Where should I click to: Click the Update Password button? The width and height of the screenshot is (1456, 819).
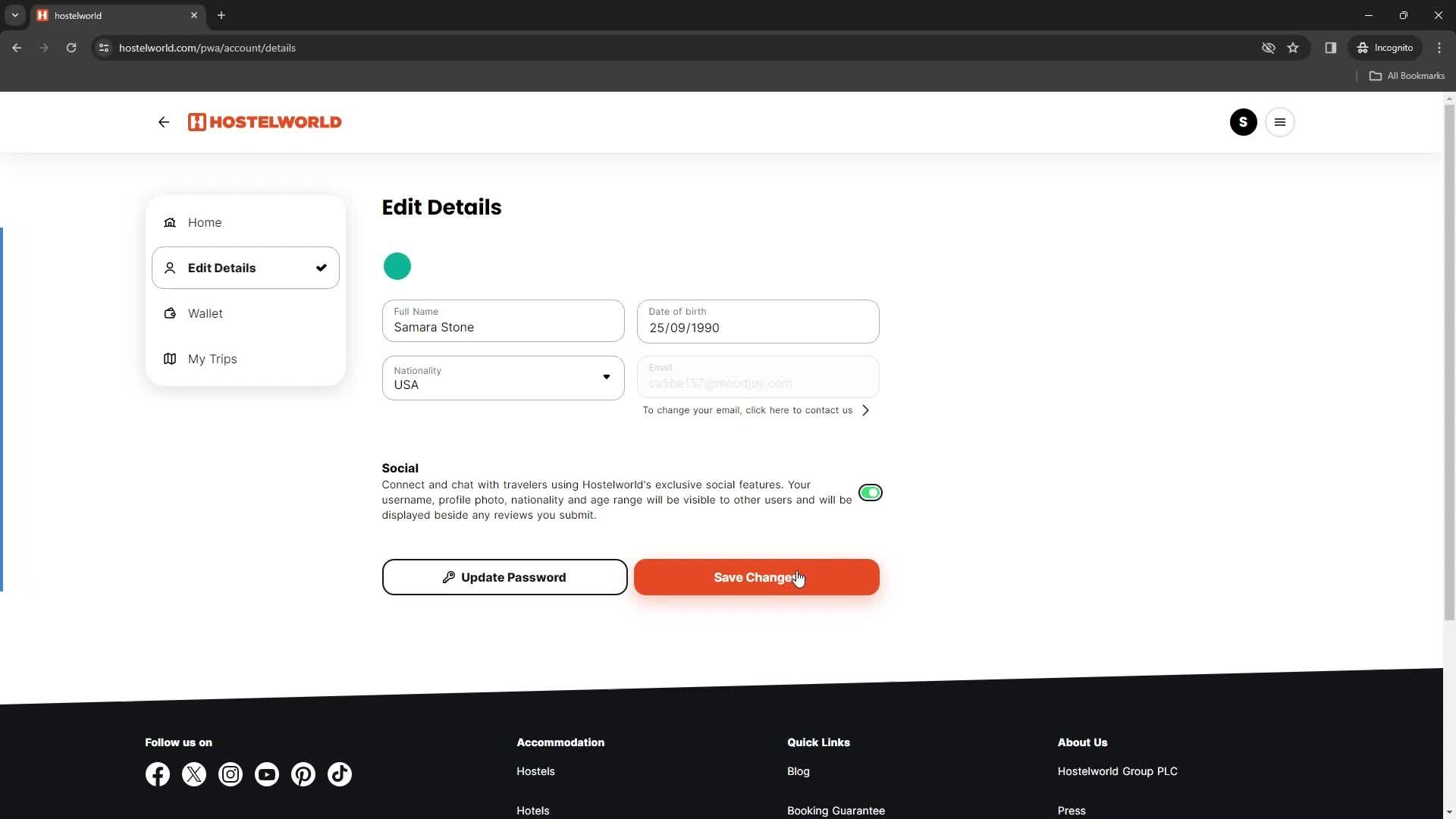coord(504,577)
